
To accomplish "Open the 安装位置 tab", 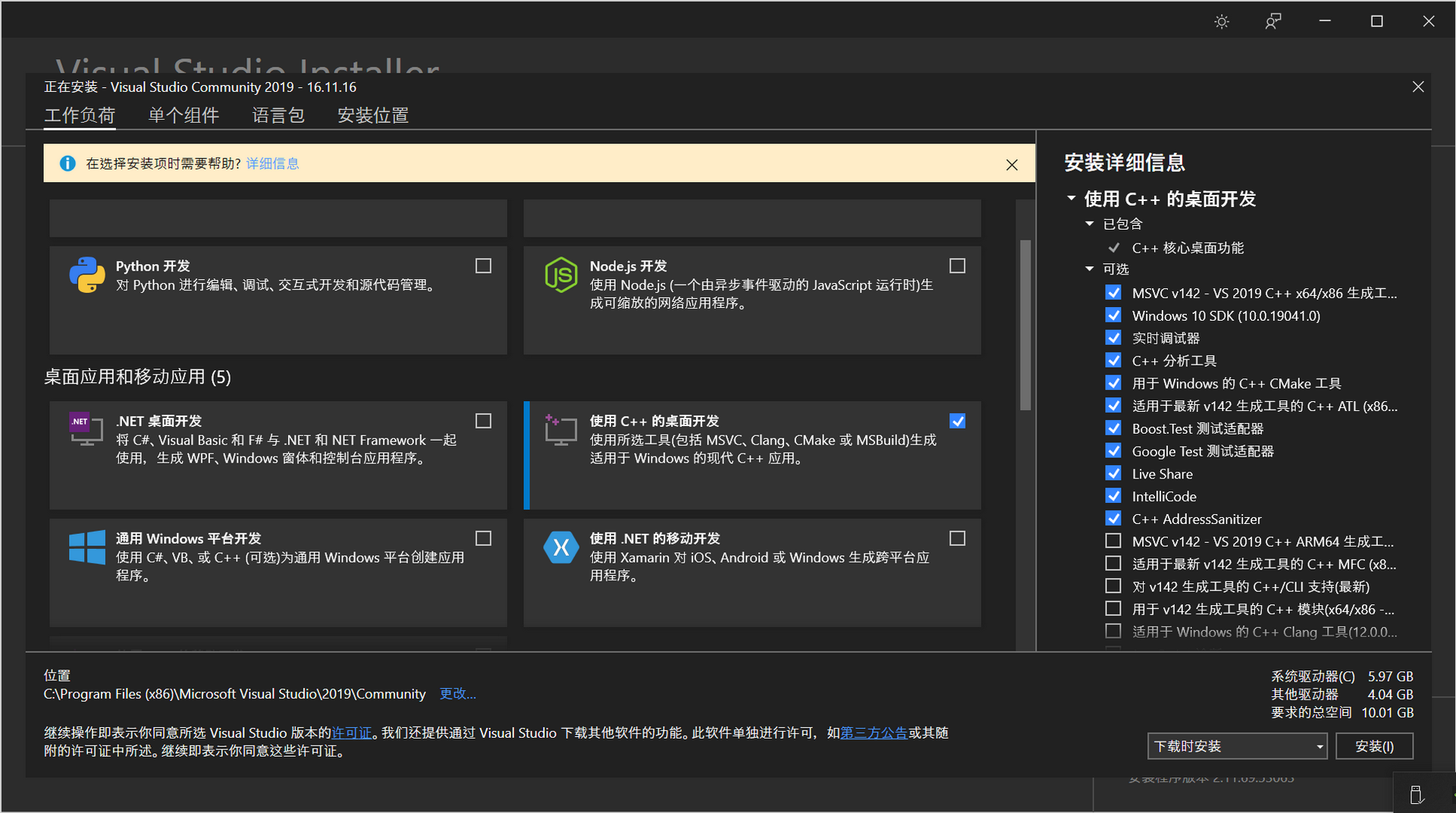I will click(373, 115).
